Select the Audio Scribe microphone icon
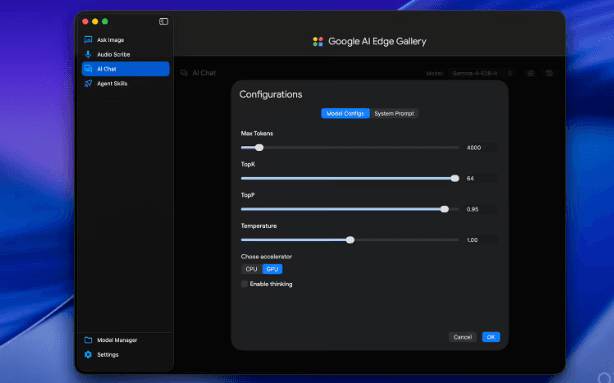This screenshot has width=614, height=383. (x=88, y=54)
